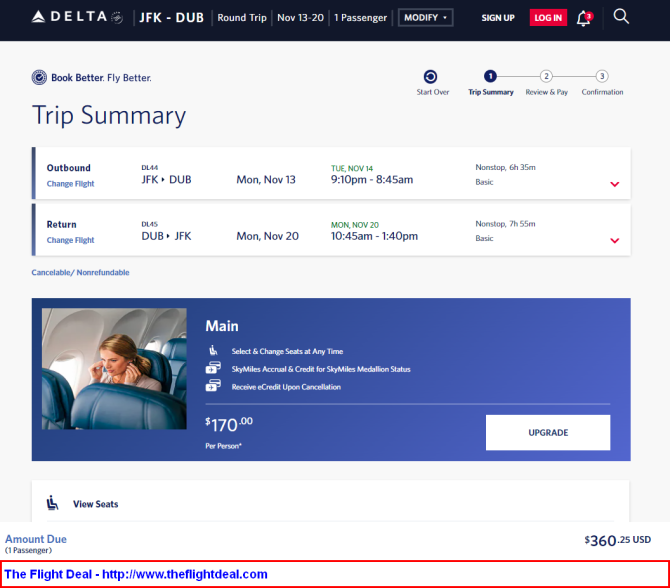
Task: Click the SkyMiles Accrual card icon
Action: (x=213, y=368)
